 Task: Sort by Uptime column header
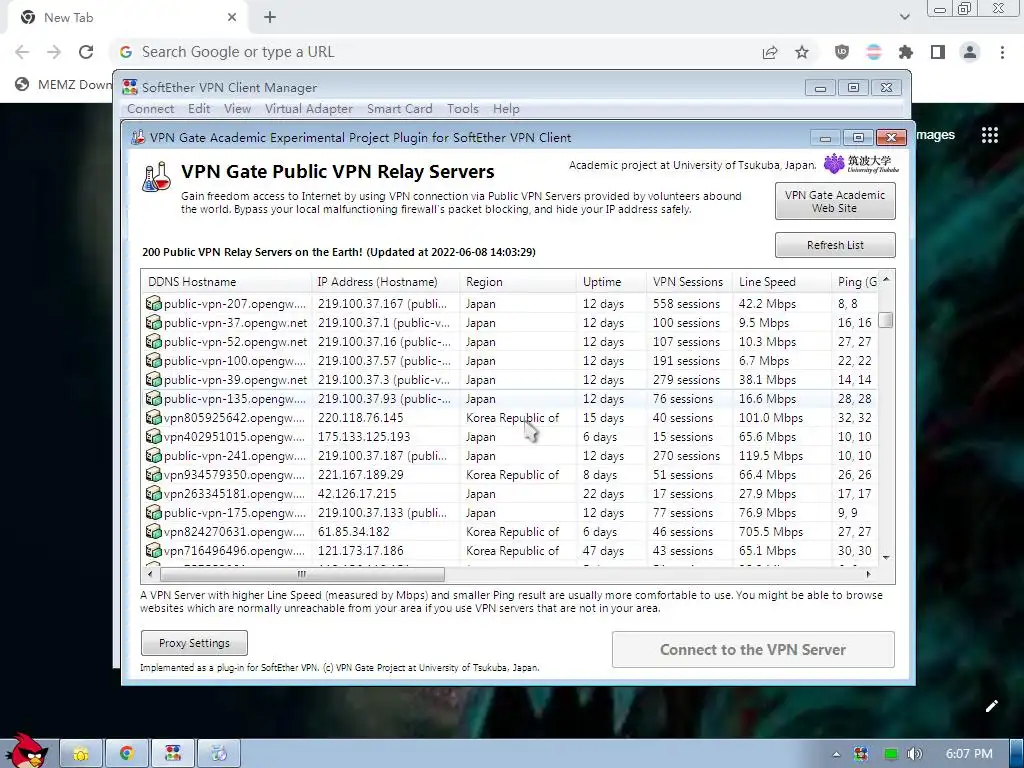pyautogui.click(x=611, y=281)
